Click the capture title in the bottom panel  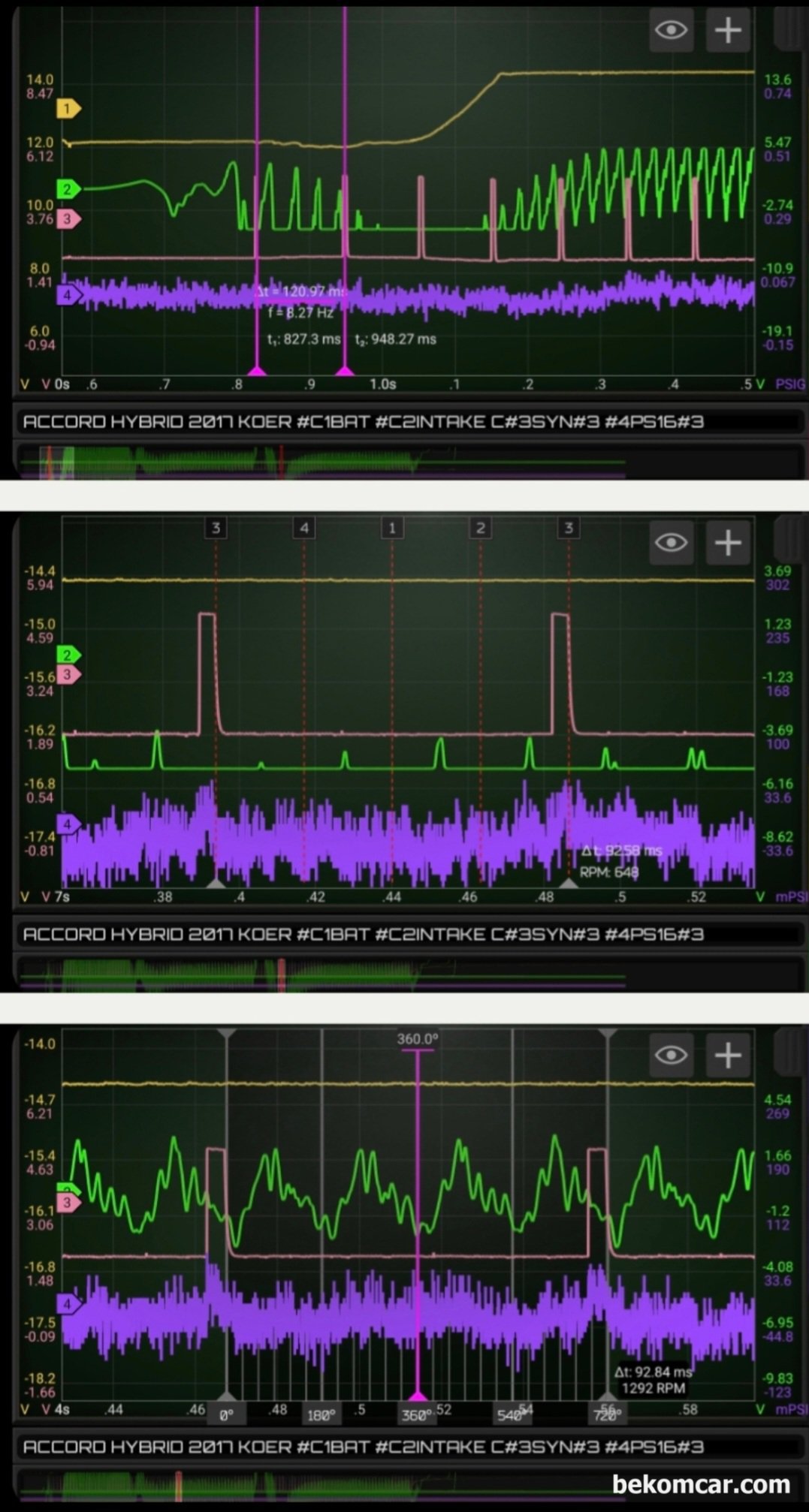coord(364,1447)
